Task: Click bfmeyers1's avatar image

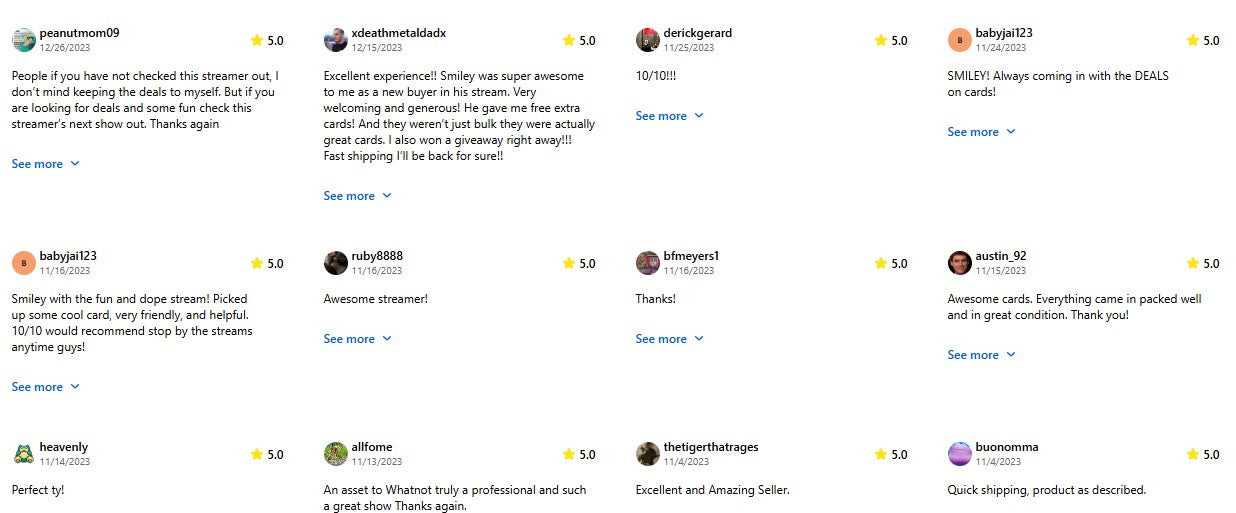Action: point(648,263)
